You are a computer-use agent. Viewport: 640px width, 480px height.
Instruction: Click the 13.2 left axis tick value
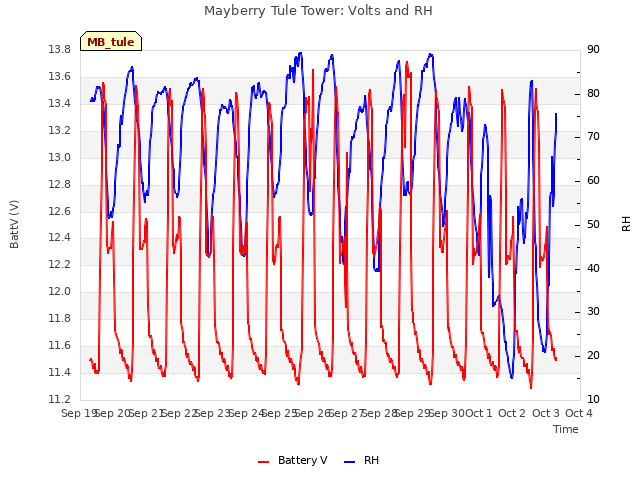60,131
